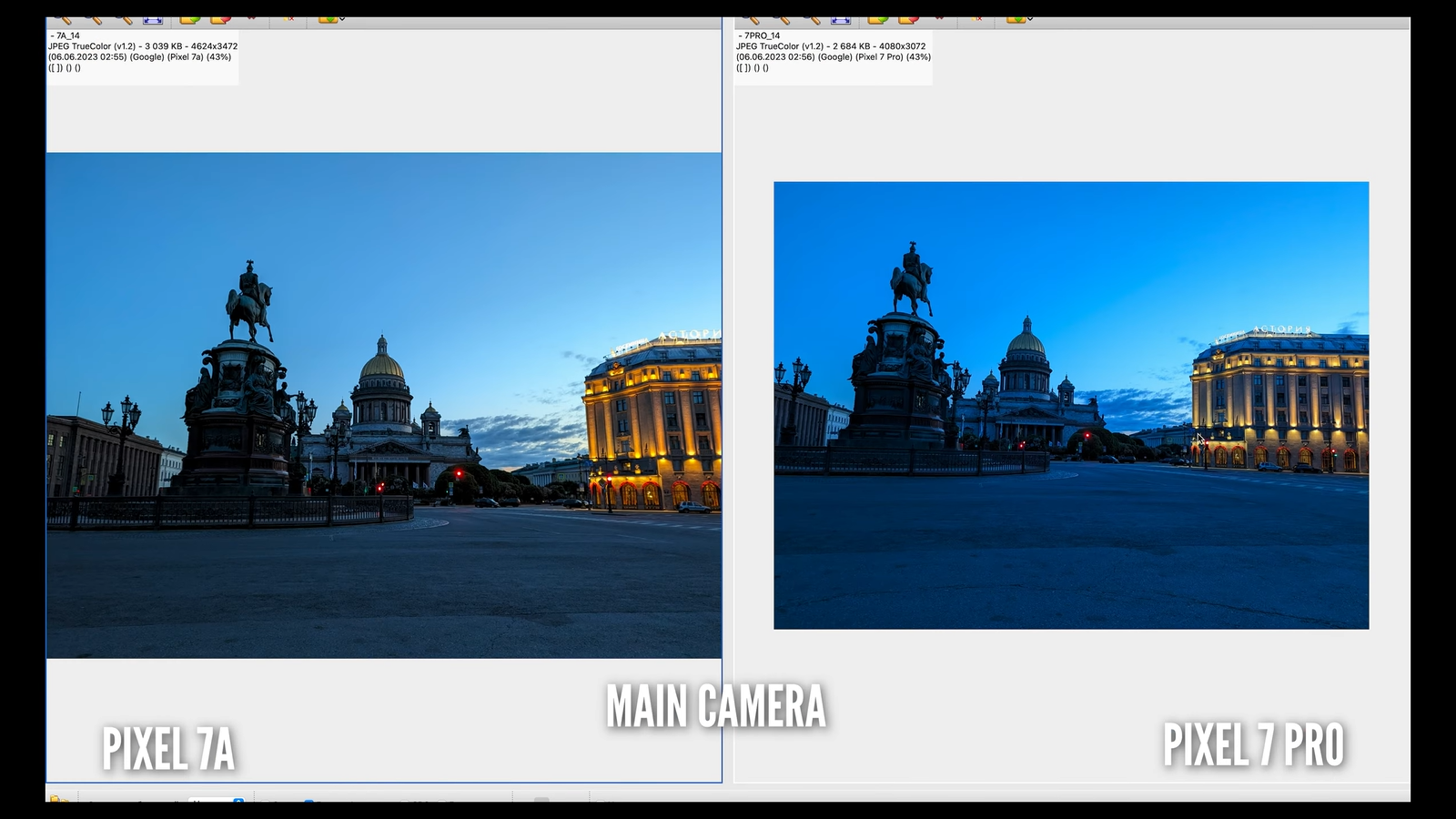Viewport: 1456px width, 819px height.
Task: Click yellow icon with green mark, left pane
Action: (x=189, y=19)
